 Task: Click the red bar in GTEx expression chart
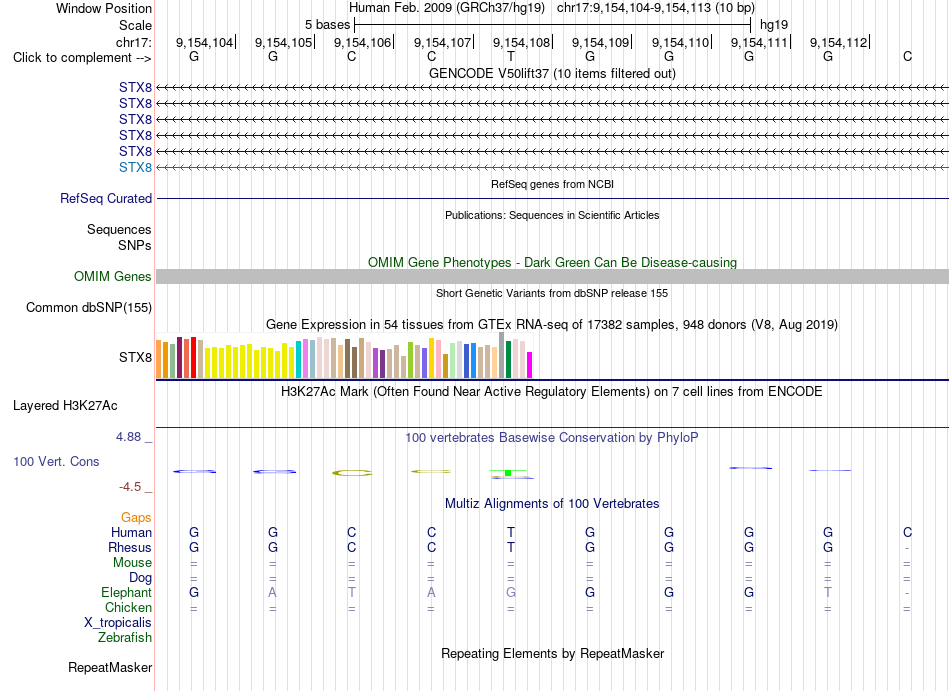tap(193, 357)
